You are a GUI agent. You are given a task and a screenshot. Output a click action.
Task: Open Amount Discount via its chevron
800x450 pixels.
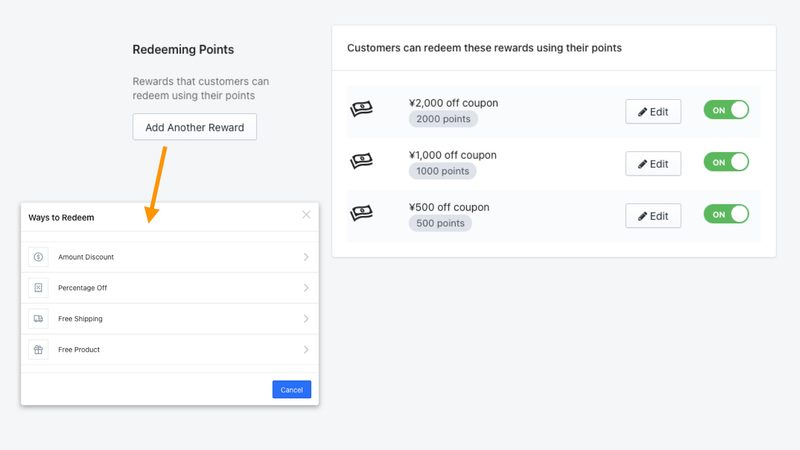pyautogui.click(x=306, y=257)
